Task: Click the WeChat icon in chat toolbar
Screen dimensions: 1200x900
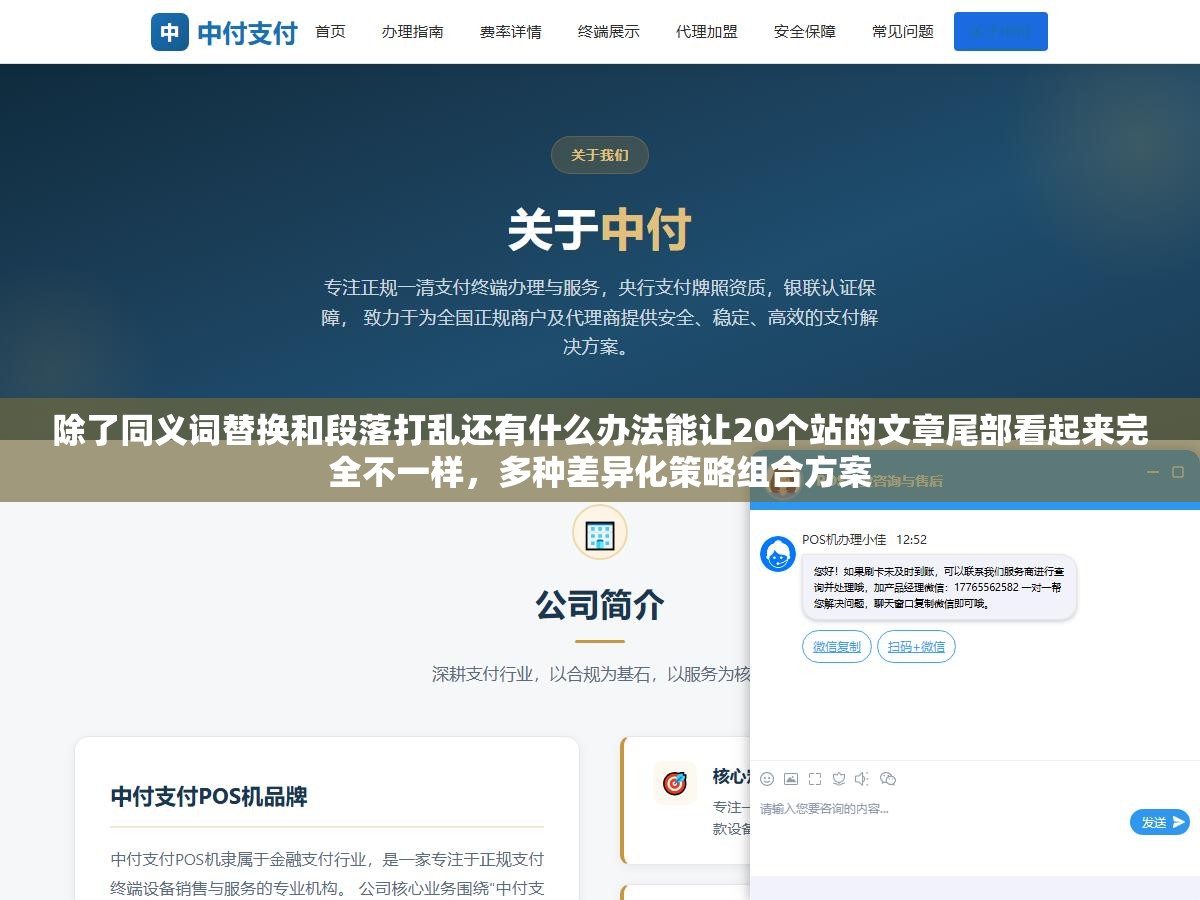Action: coord(888,779)
